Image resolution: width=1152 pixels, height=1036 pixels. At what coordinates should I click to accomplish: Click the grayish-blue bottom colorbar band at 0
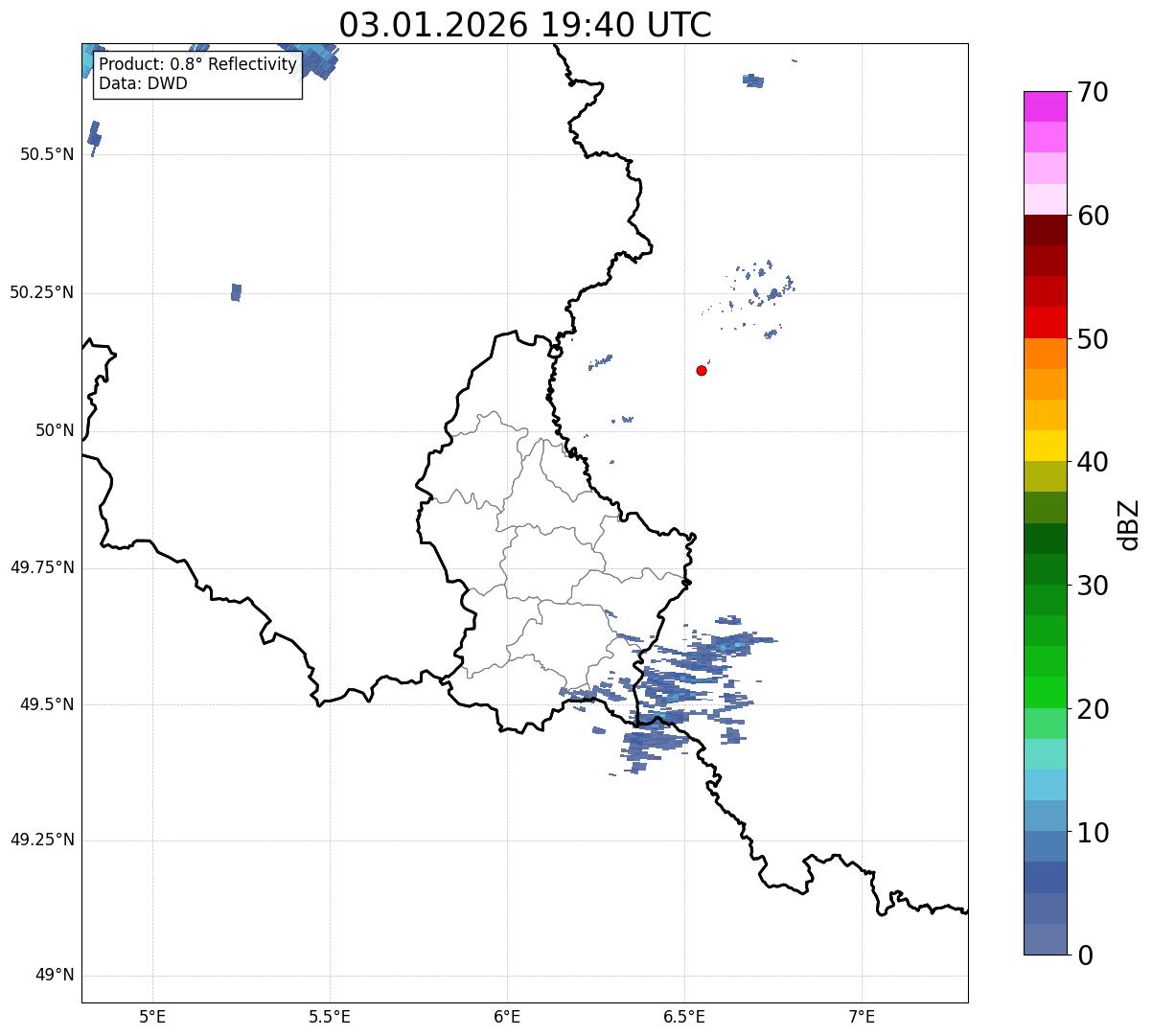[1045, 939]
